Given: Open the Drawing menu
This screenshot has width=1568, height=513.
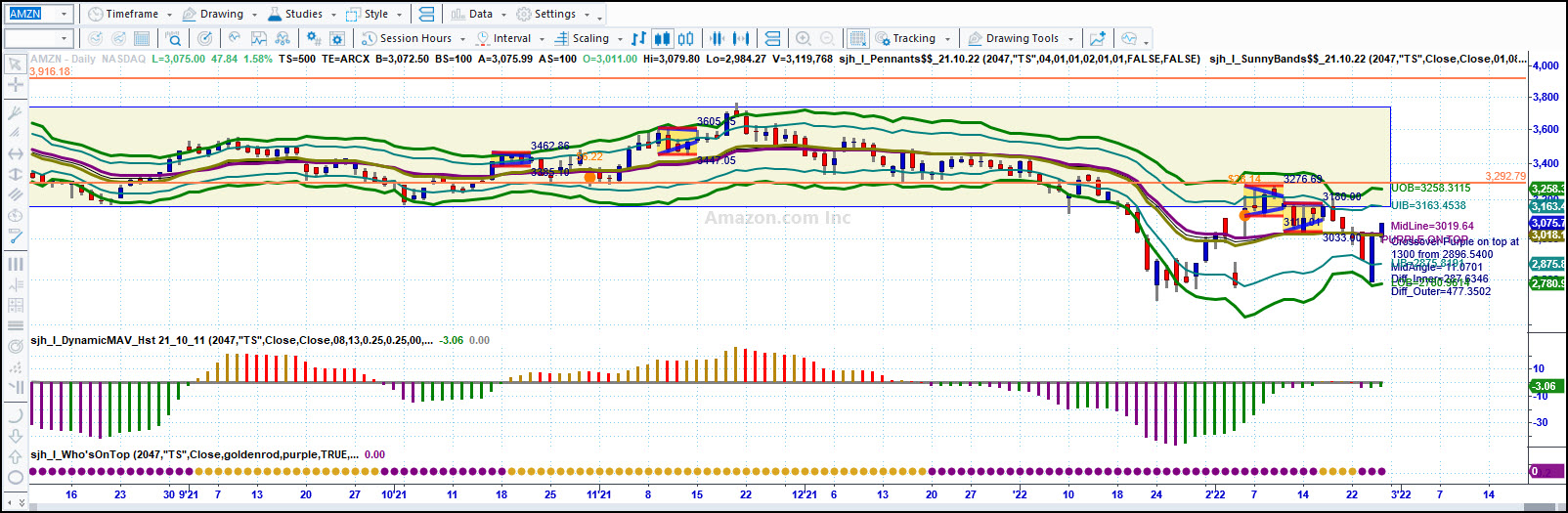Looking at the screenshot, I should [212, 14].
